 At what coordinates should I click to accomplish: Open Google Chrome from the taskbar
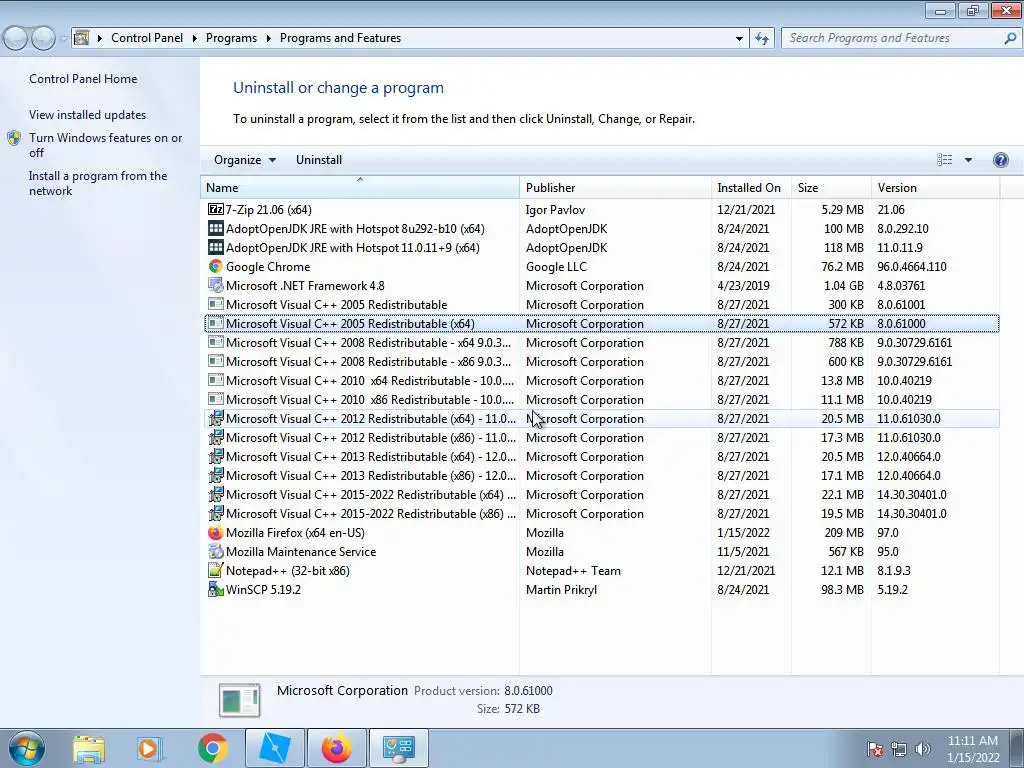pyautogui.click(x=212, y=748)
